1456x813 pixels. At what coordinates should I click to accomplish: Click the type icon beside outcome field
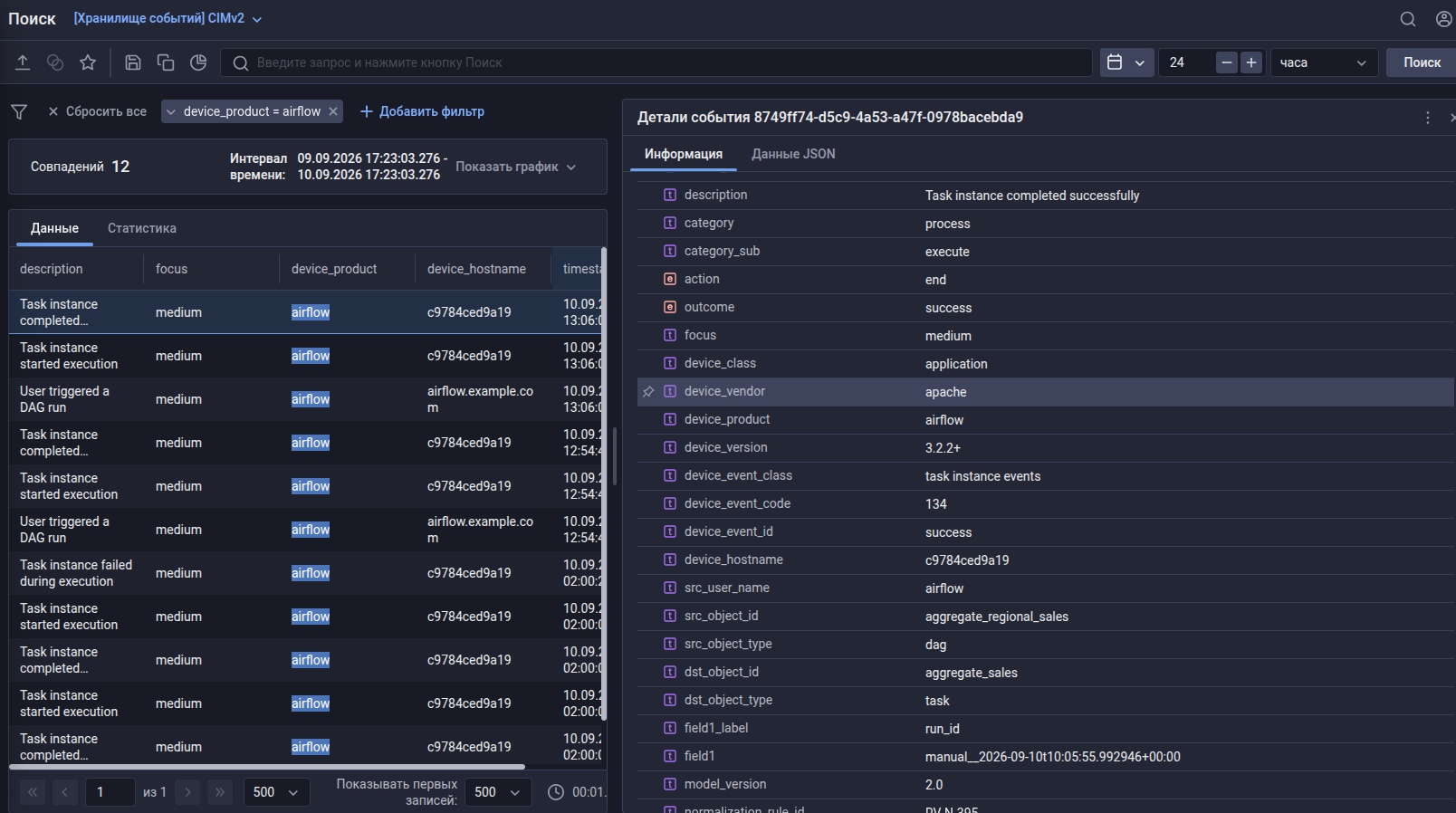click(x=670, y=307)
